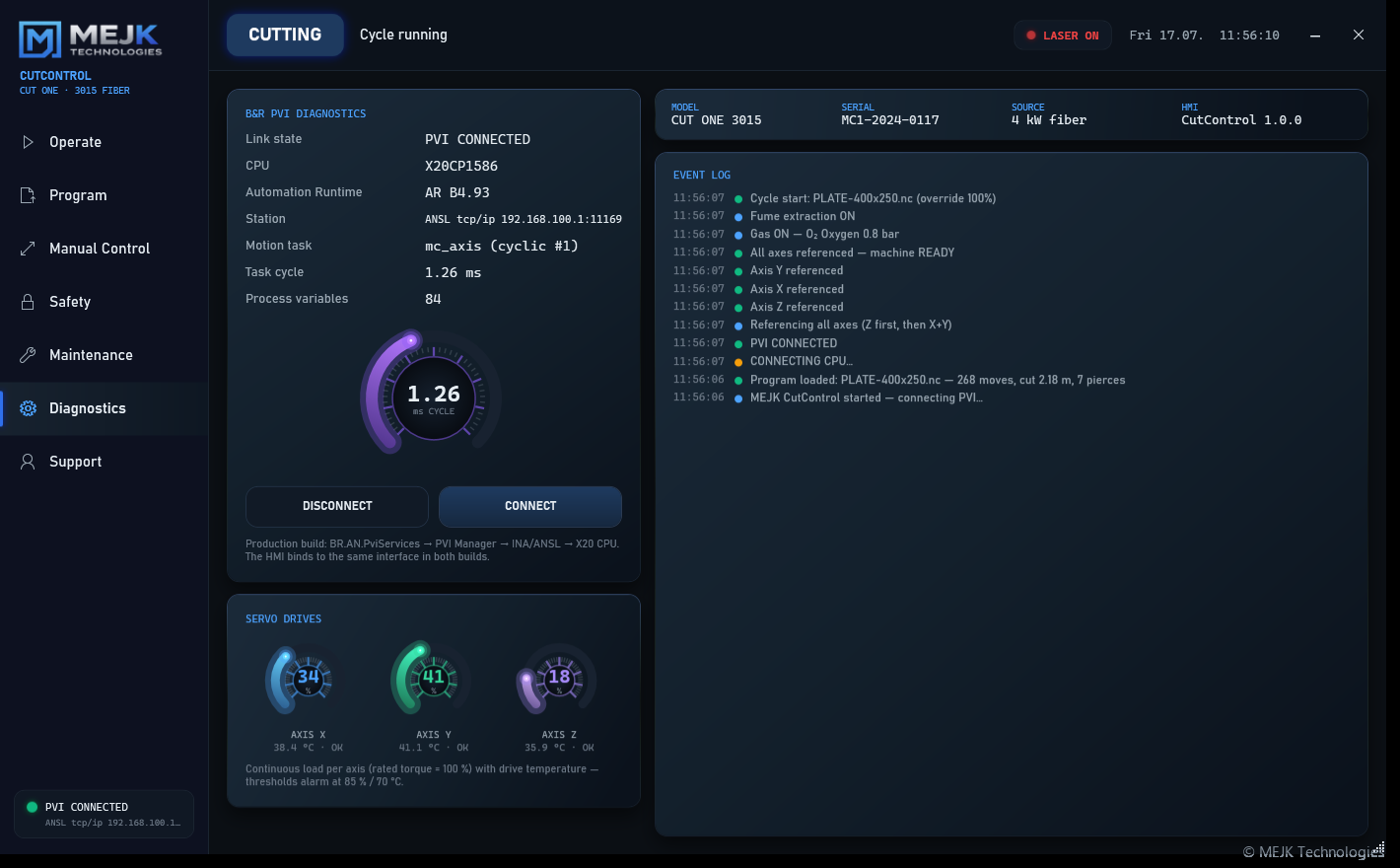Click 'All axes referenced — machine READY' entry
Viewport: 1400px width, 868px height.
pyautogui.click(x=852, y=253)
